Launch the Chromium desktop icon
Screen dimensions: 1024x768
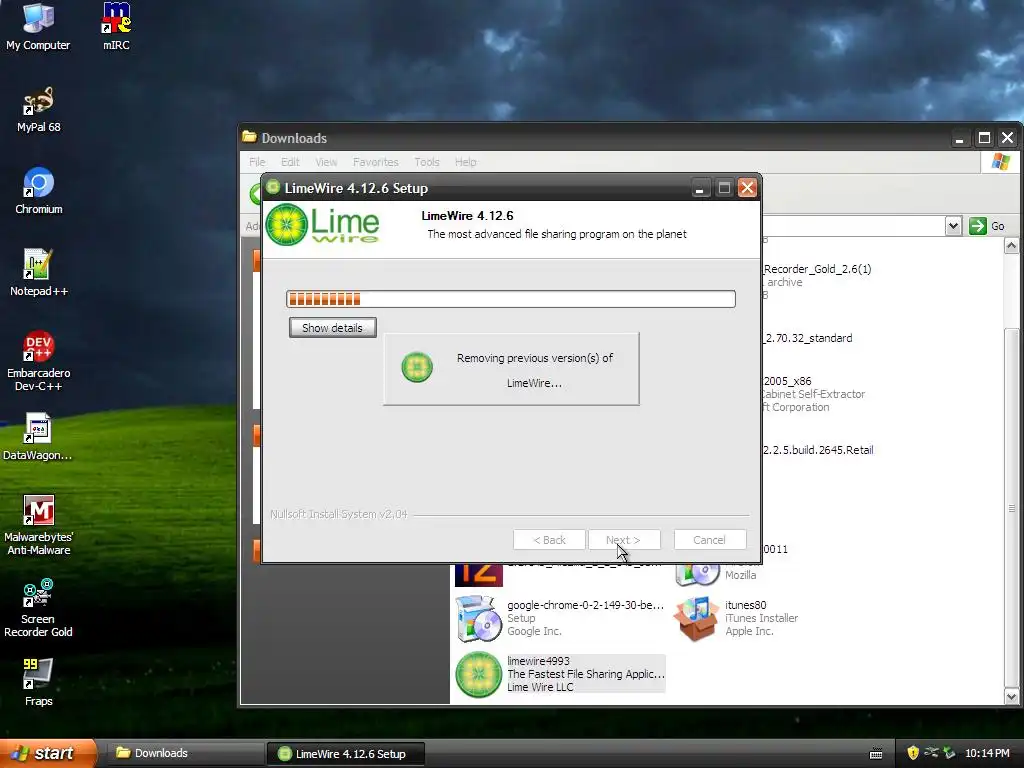click(39, 191)
